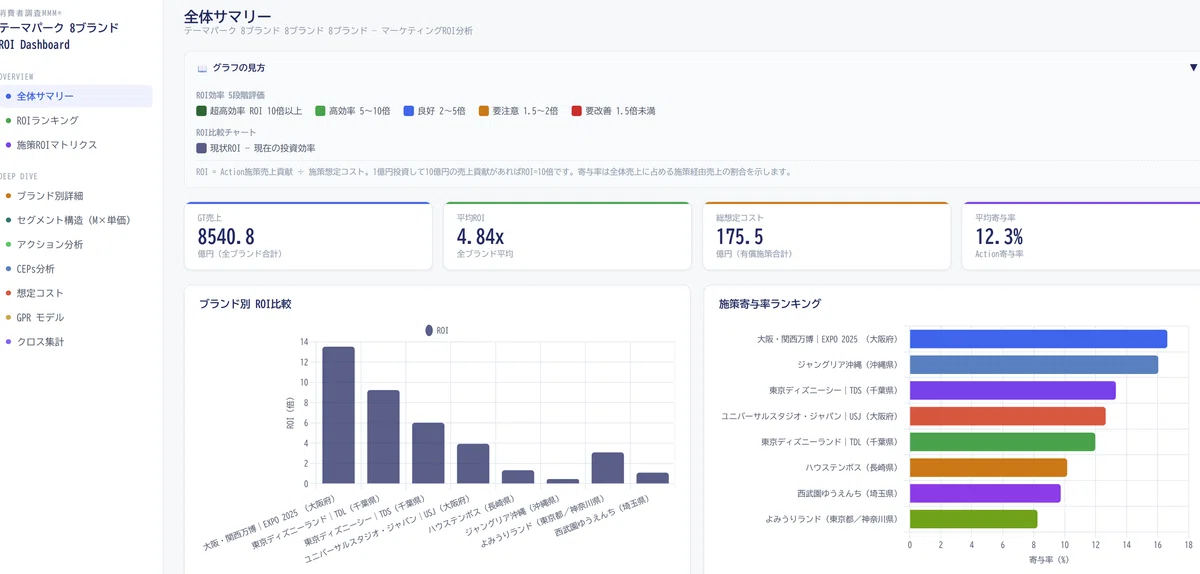
Task: Click the 要注意 1.5〜2倍 orange swatch
Action: coord(484,111)
